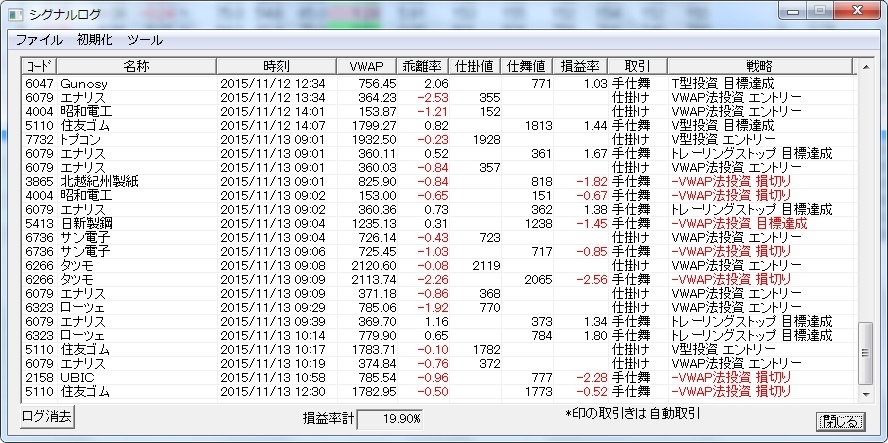
Task: Open the 初期化 menu
Action: pos(95,40)
